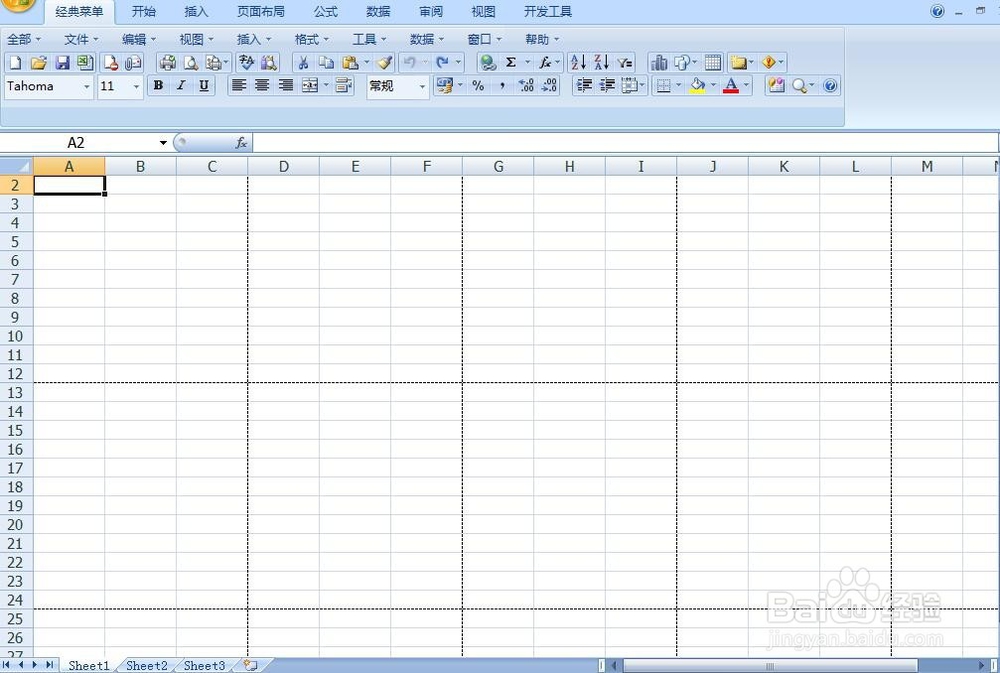Sort ascending with the A-Z icon

(x=578, y=63)
